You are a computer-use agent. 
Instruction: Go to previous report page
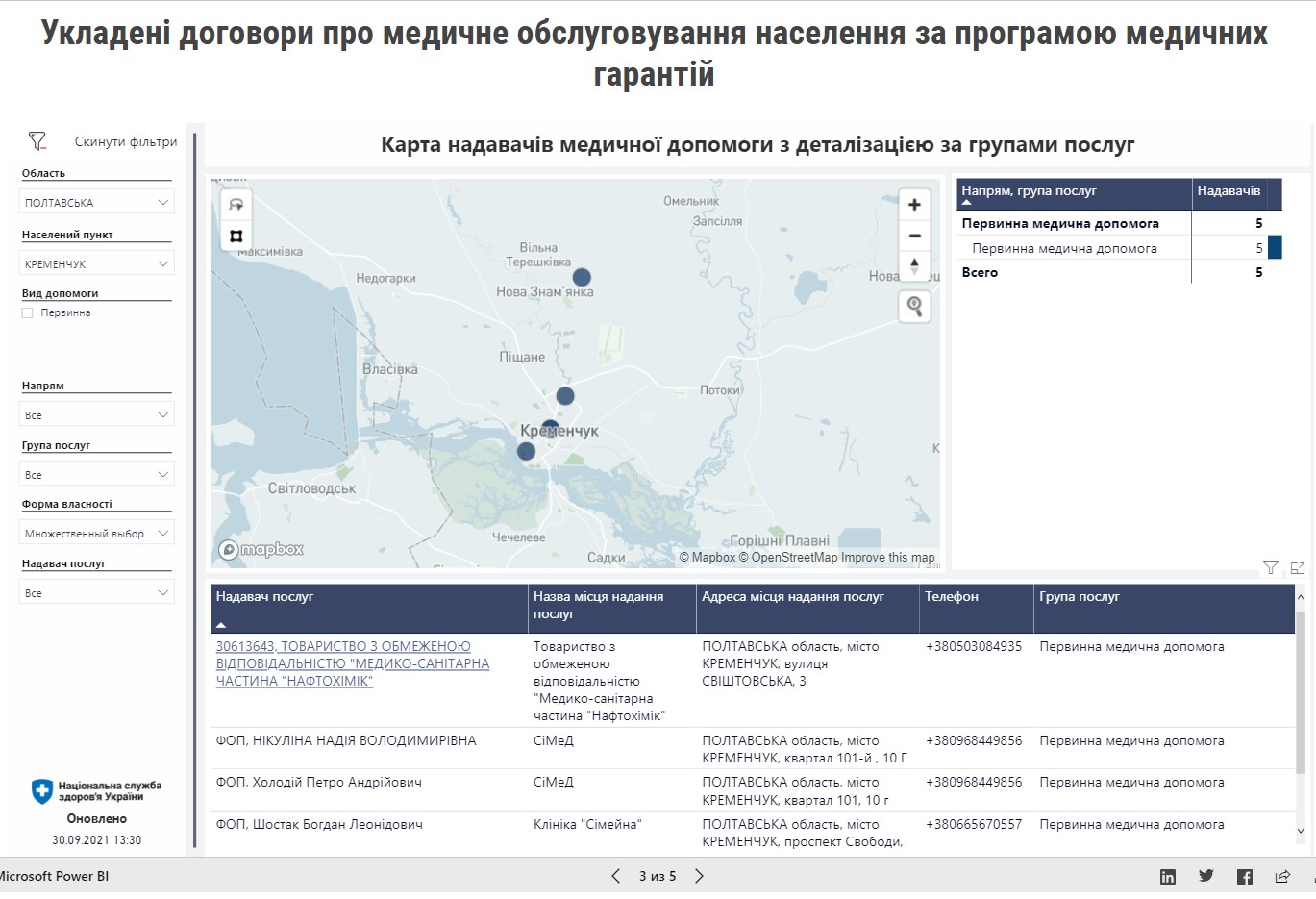coord(616,876)
